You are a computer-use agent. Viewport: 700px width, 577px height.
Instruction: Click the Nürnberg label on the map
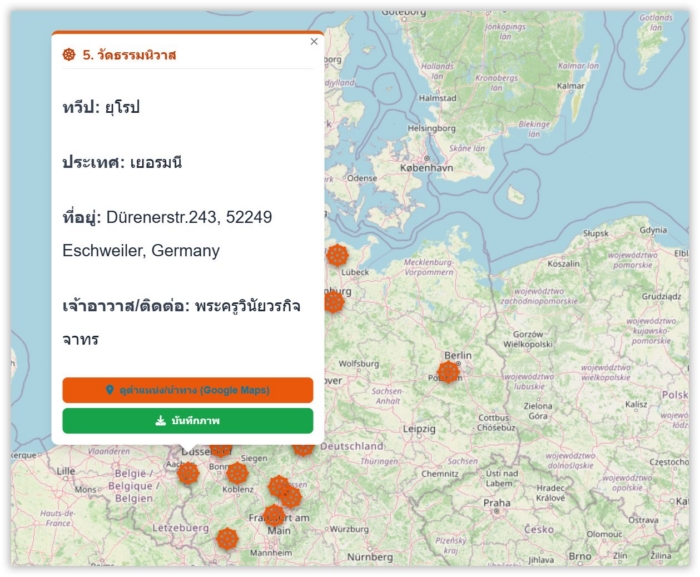370,557
